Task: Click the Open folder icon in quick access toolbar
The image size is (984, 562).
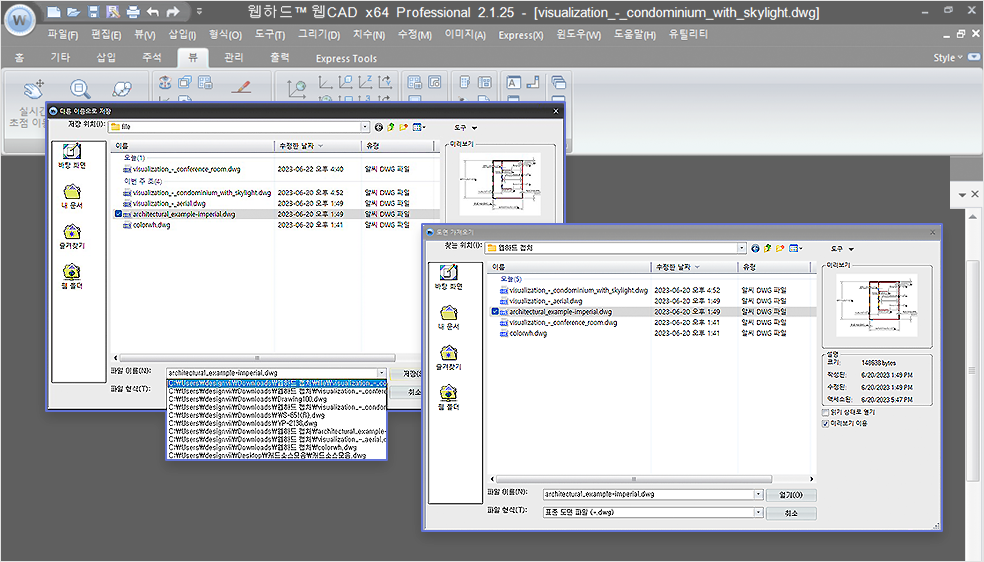Action: tap(73, 12)
